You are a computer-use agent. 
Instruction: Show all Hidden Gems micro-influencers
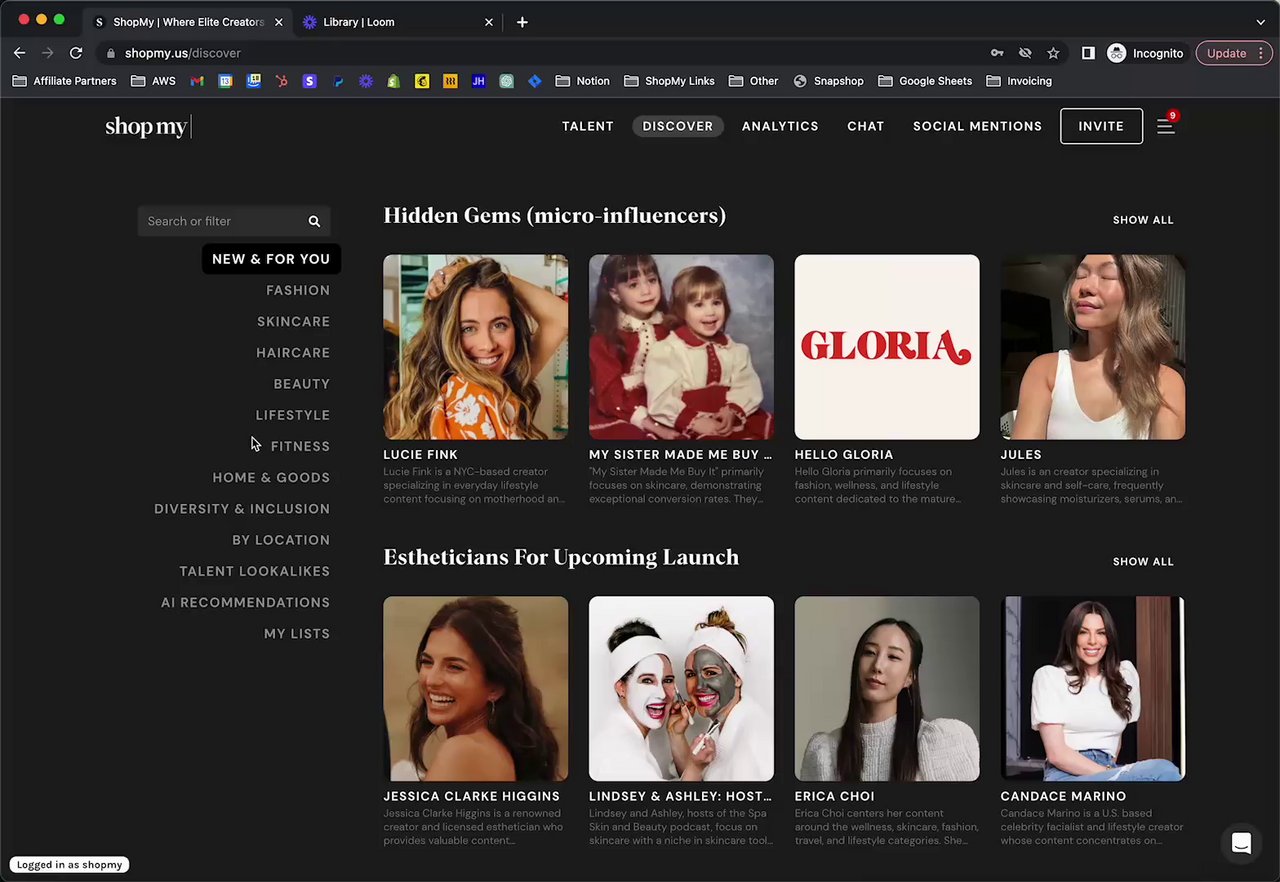[x=1143, y=220]
